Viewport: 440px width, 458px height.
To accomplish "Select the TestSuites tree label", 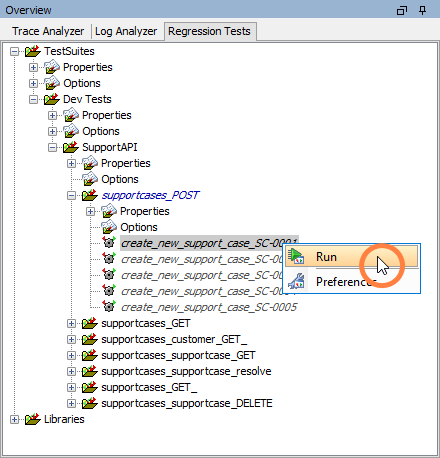I will tap(69, 51).
